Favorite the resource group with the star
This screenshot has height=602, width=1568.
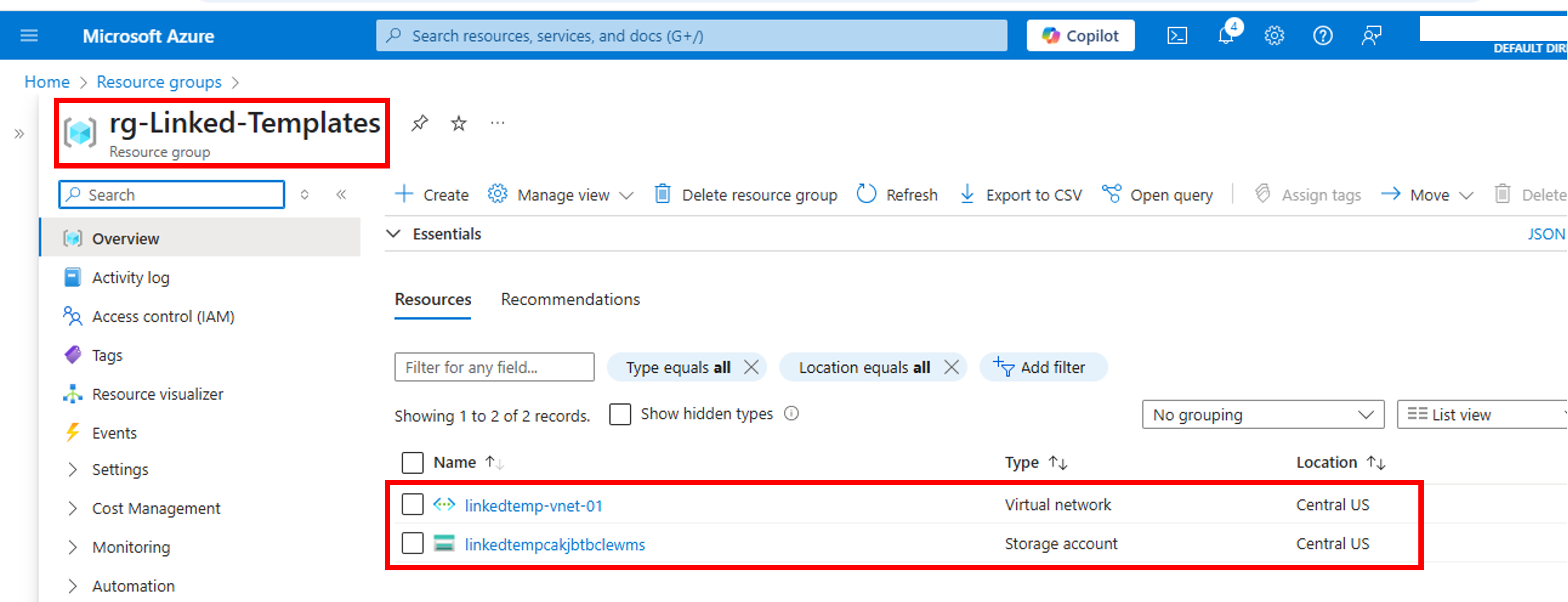[458, 123]
